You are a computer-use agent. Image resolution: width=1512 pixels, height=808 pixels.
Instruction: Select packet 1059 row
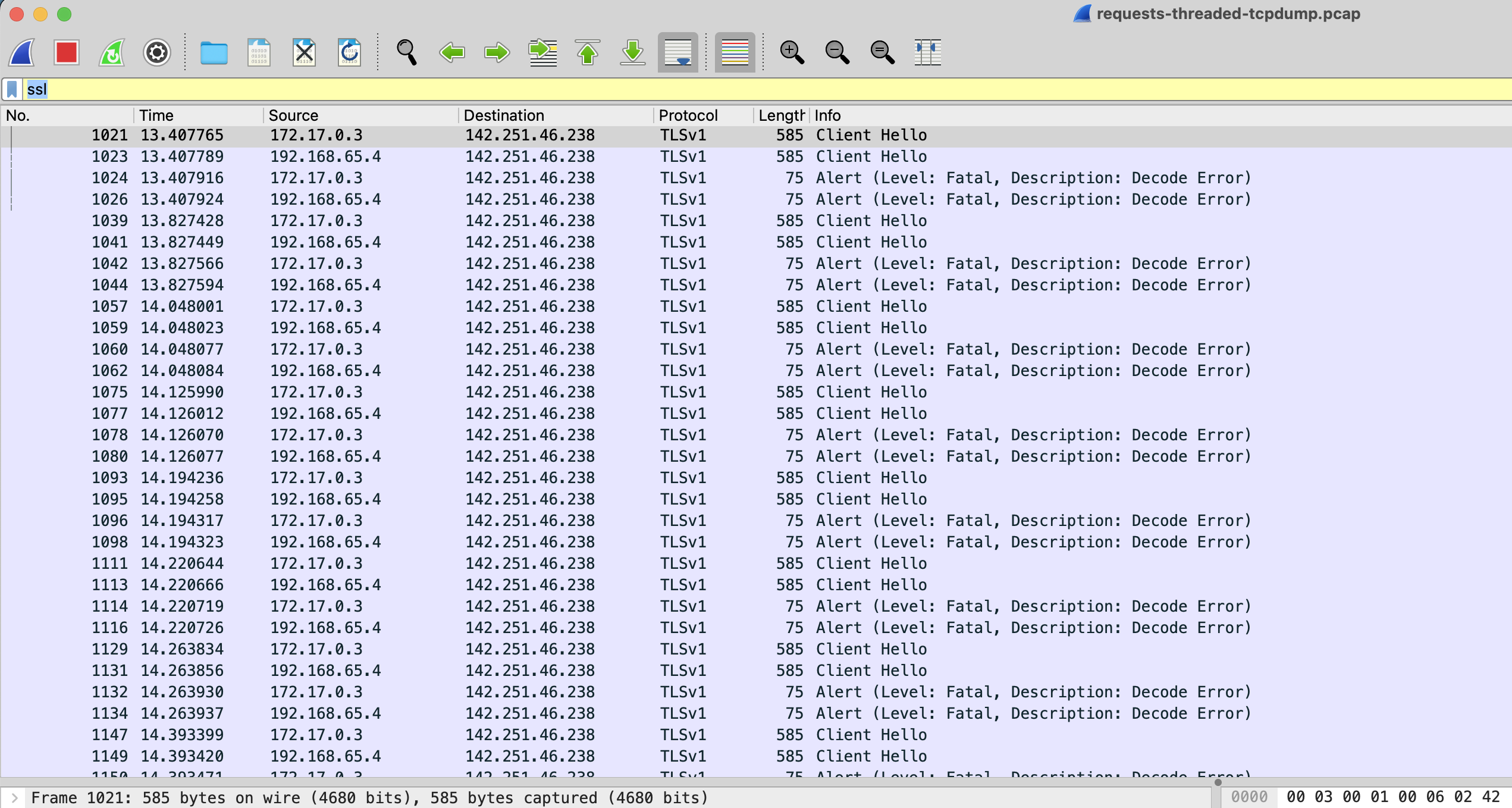pos(756,328)
